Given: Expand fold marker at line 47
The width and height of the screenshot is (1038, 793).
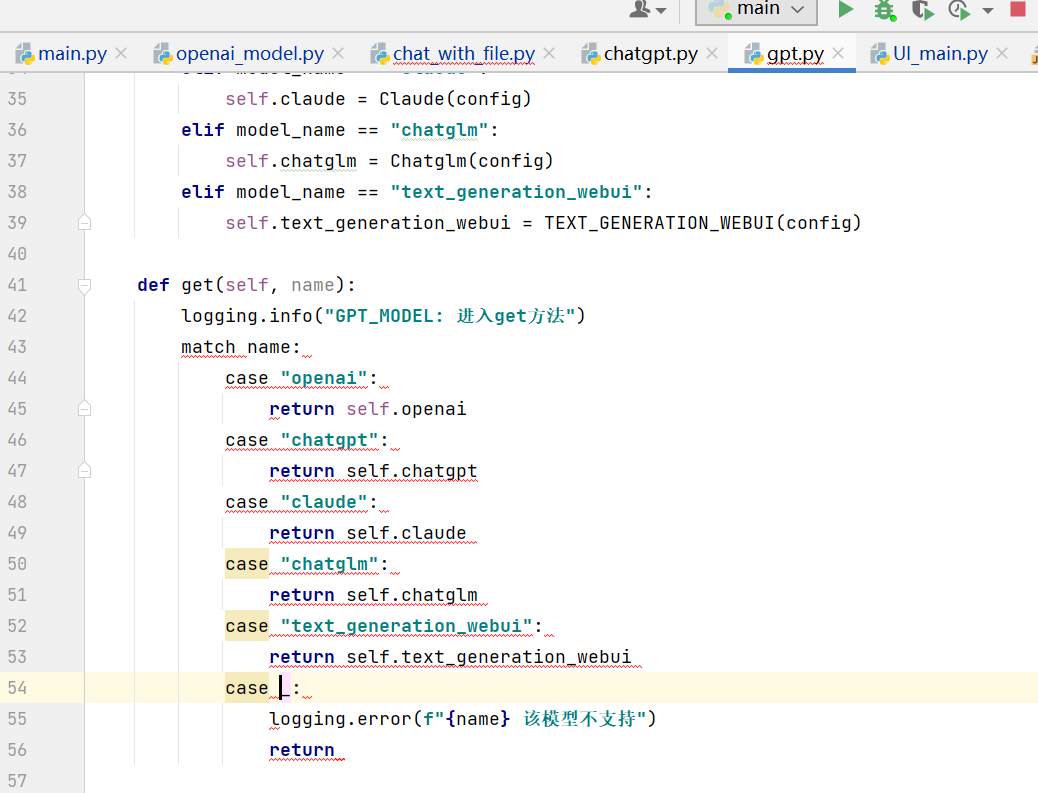Looking at the screenshot, I should click(85, 470).
